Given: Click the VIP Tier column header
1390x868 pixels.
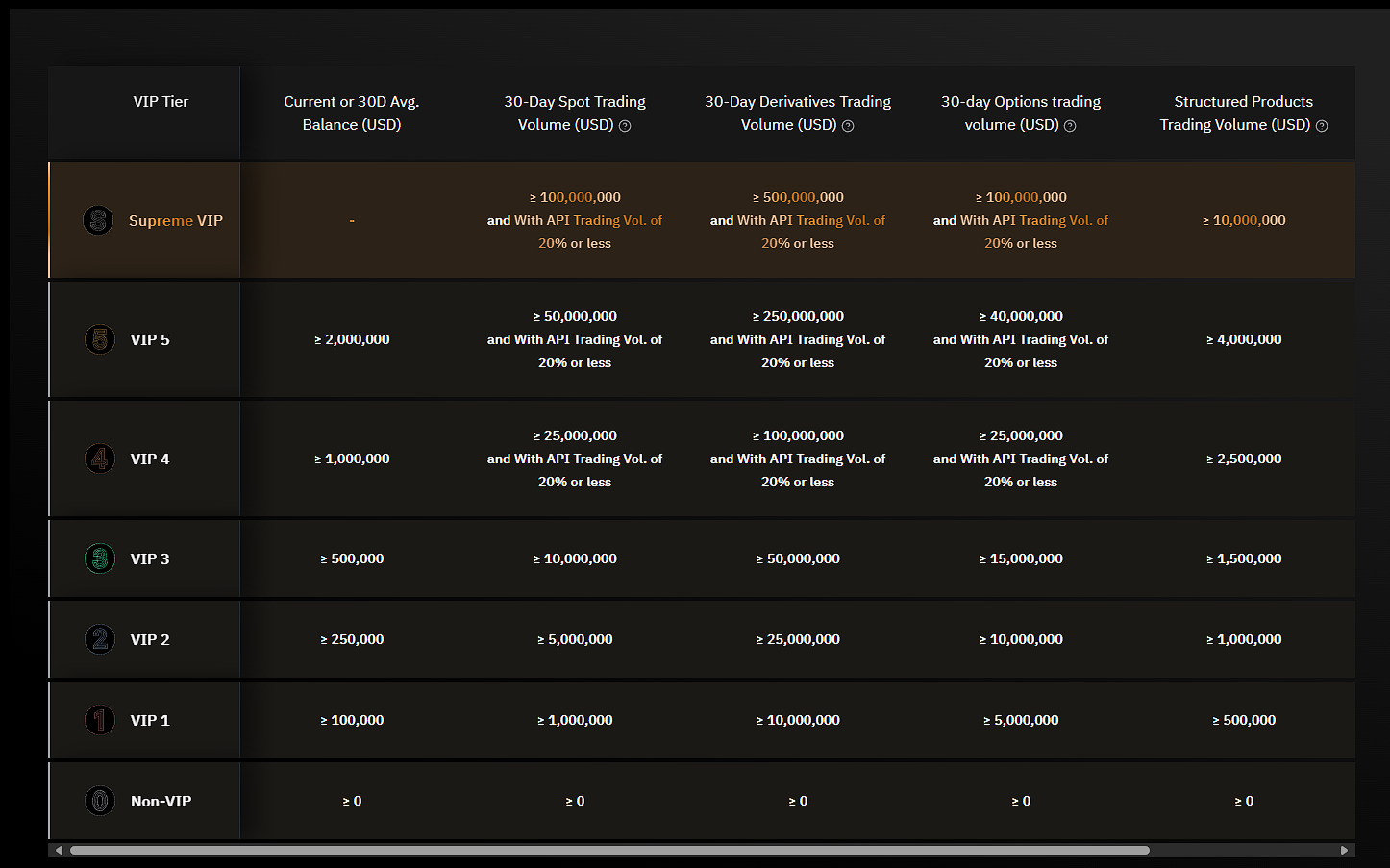Looking at the screenshot, I should [x=161, y=101].
